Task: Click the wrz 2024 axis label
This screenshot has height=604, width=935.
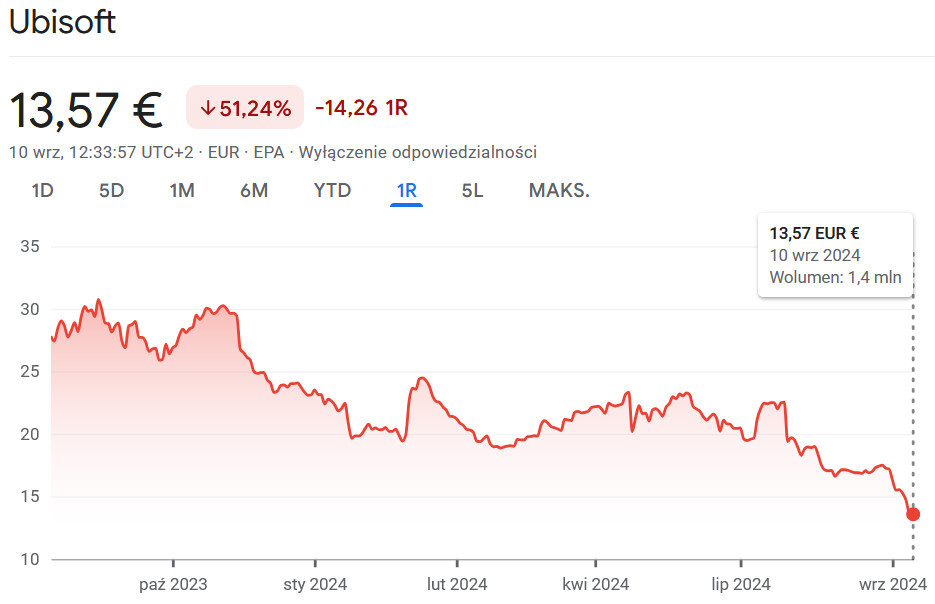Action: 893,584
